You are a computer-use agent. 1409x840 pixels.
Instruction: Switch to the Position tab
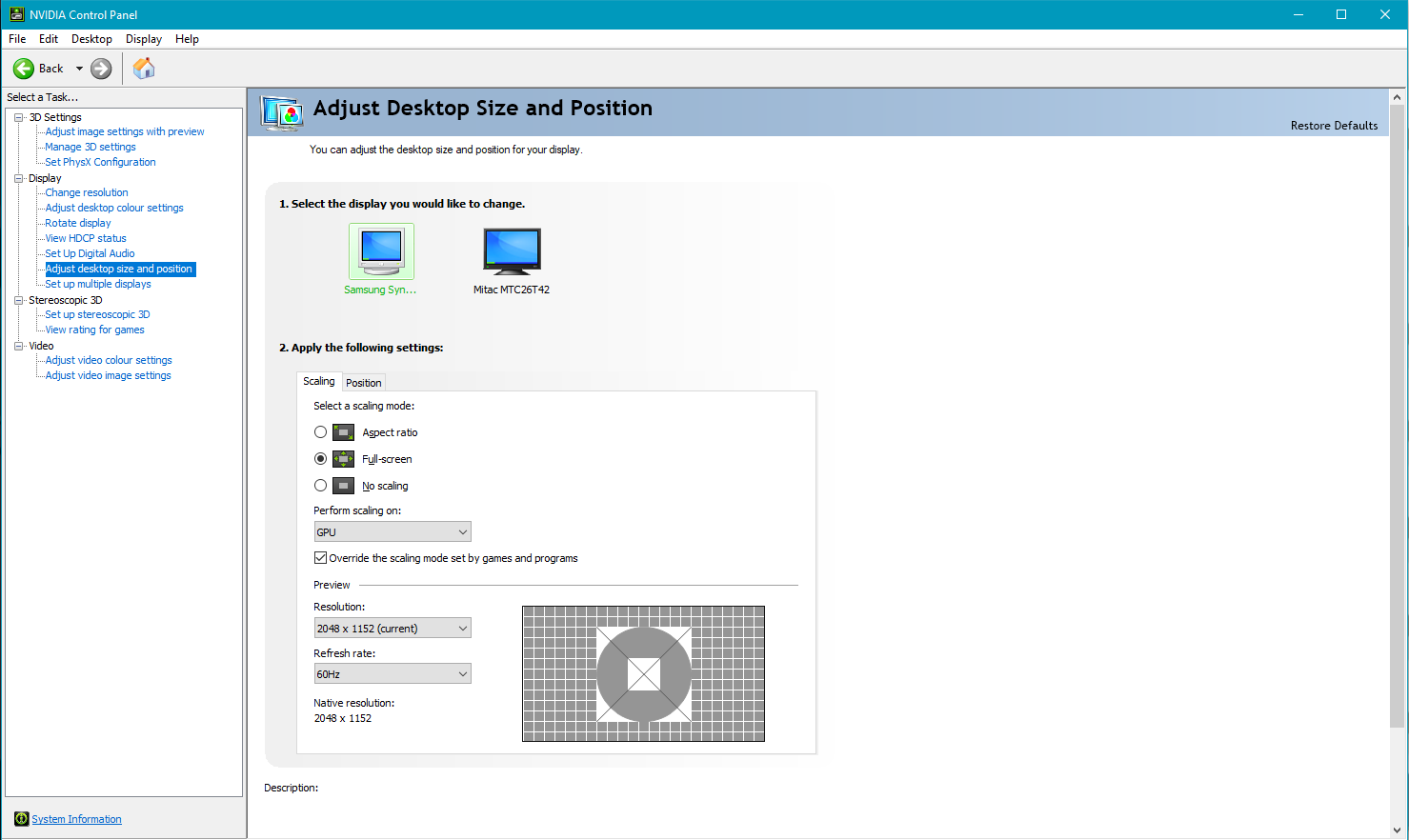[364, 383]
